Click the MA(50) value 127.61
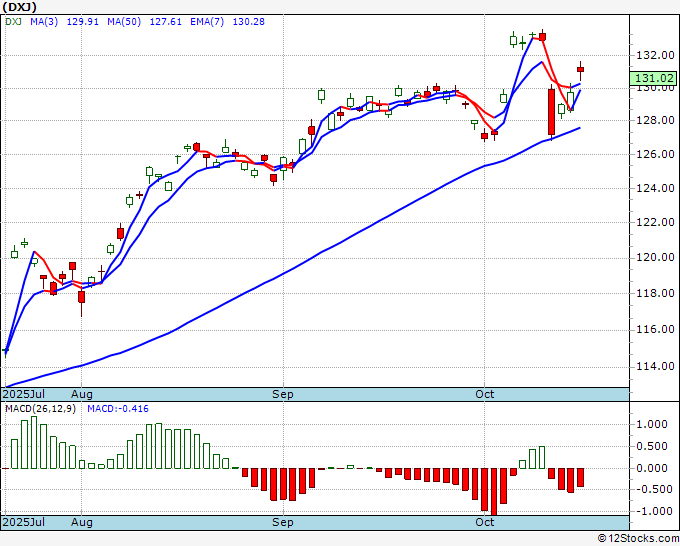The width and height of the screenshot is (680, 546). click(166, 22)
